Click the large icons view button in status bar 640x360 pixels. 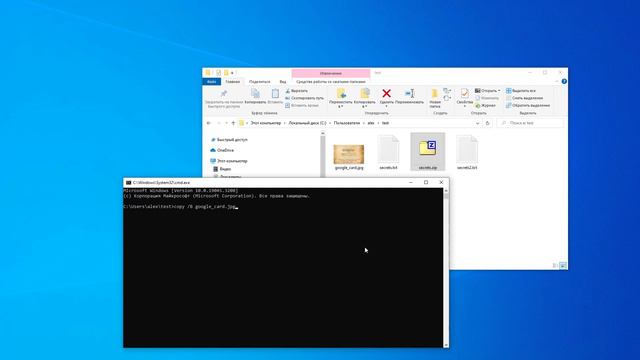(x=563, y=266)
